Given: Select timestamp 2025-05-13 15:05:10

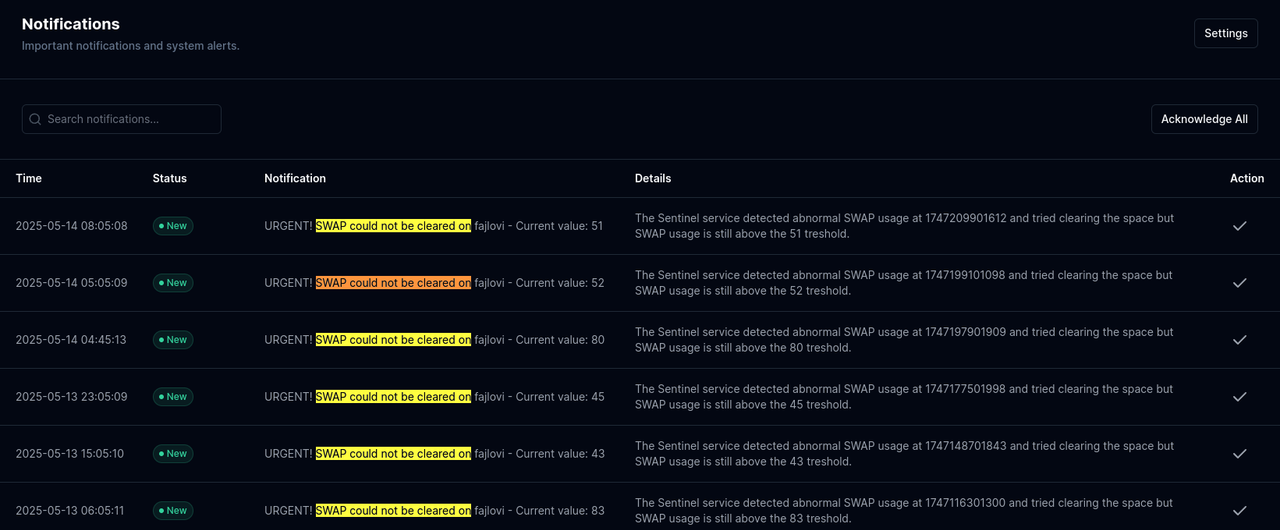Looking at the screenshot, I should click(x=72, y=454).
